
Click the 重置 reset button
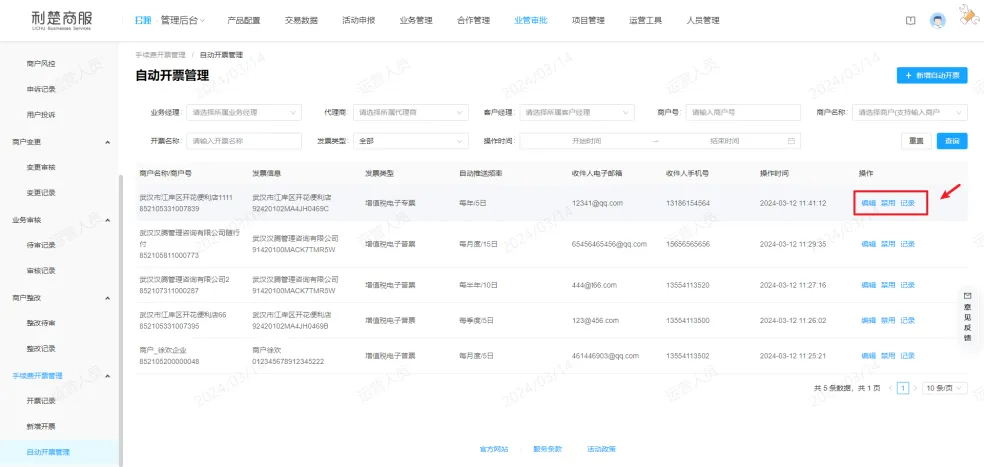pyautogui.click(x=916, y=141)
